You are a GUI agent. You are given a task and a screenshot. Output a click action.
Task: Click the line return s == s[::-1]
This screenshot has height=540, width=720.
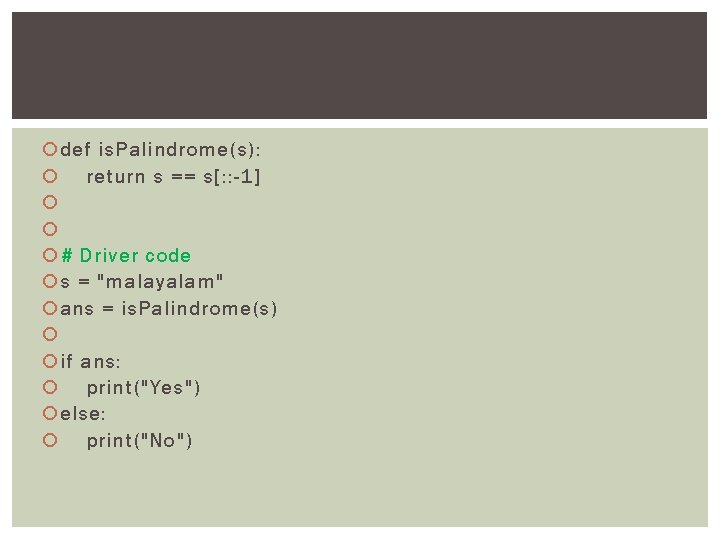click(x=173, y=177)
